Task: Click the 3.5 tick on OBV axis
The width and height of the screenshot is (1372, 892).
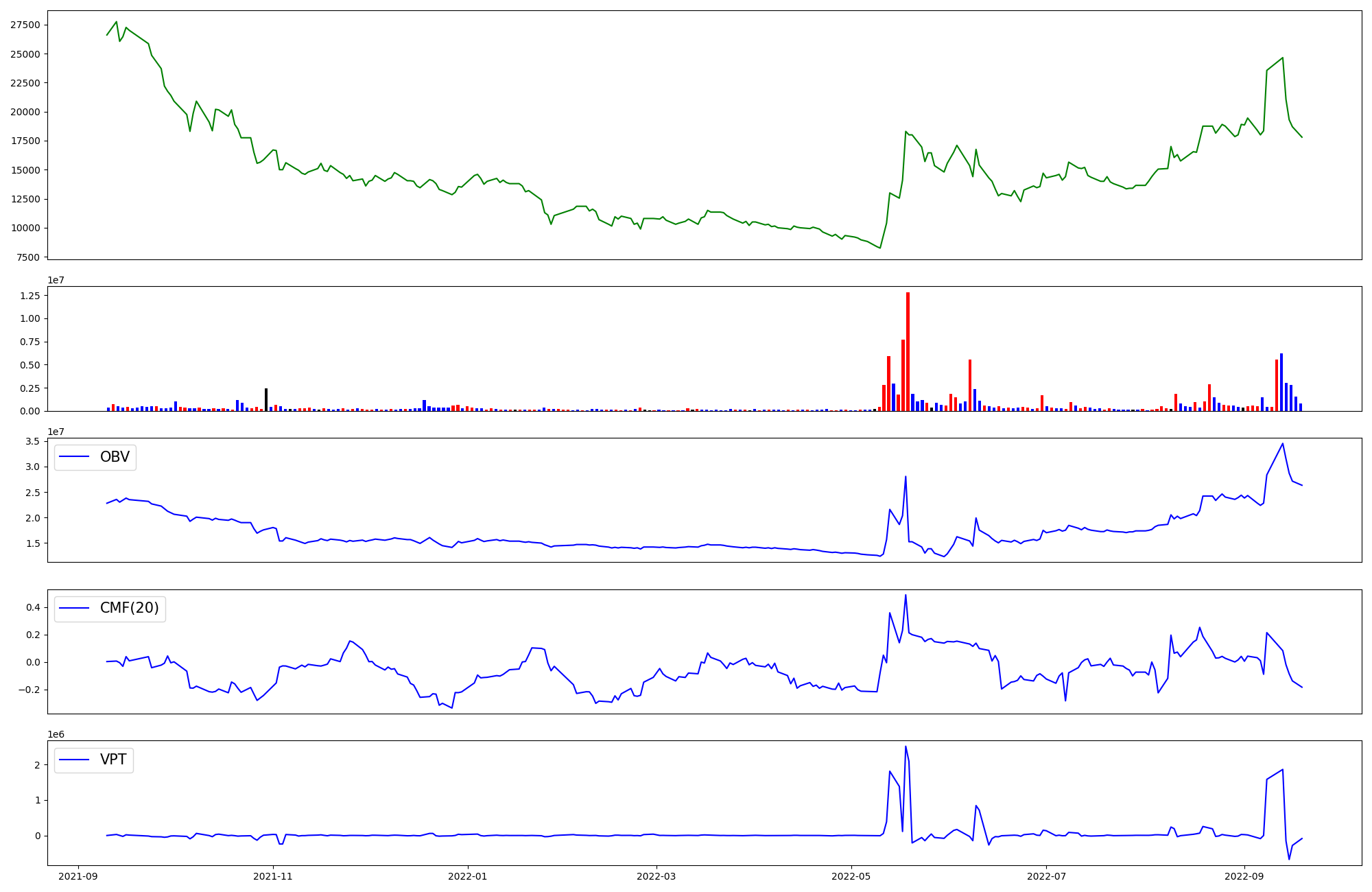Action: pyautogui.click(x=33, y=441)
